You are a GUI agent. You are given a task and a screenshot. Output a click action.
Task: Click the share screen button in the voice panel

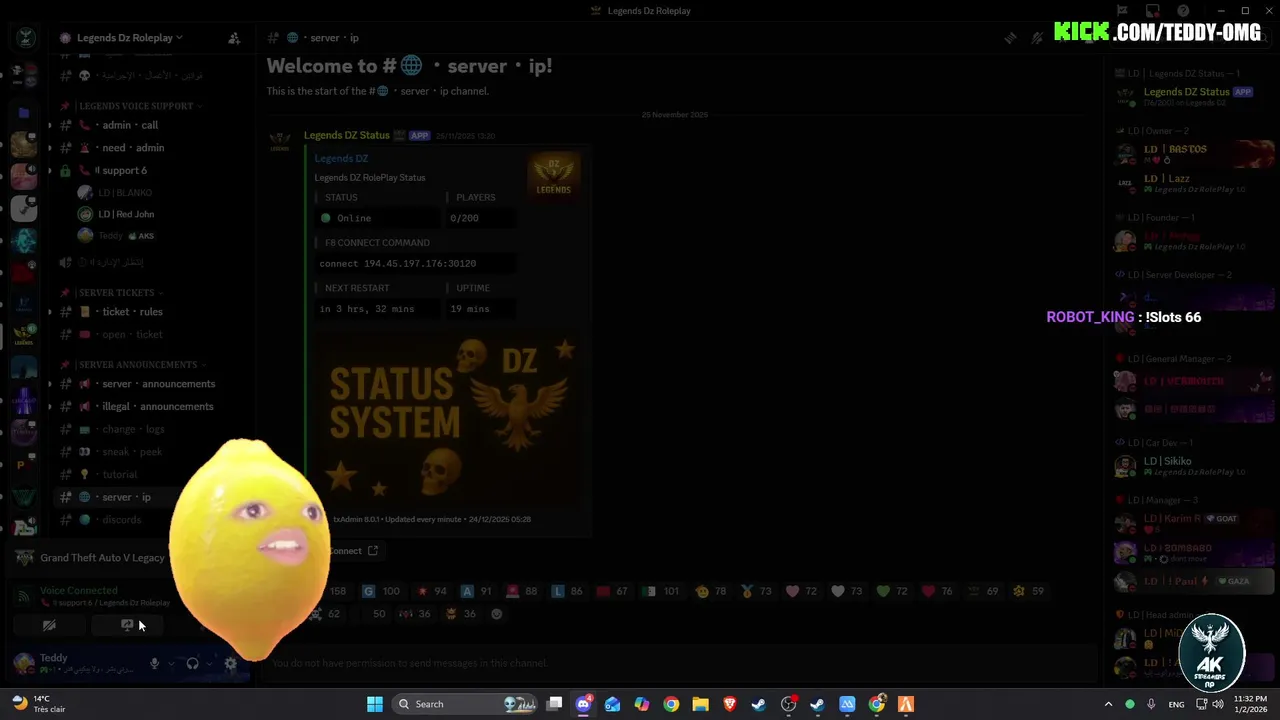point(127,625)
